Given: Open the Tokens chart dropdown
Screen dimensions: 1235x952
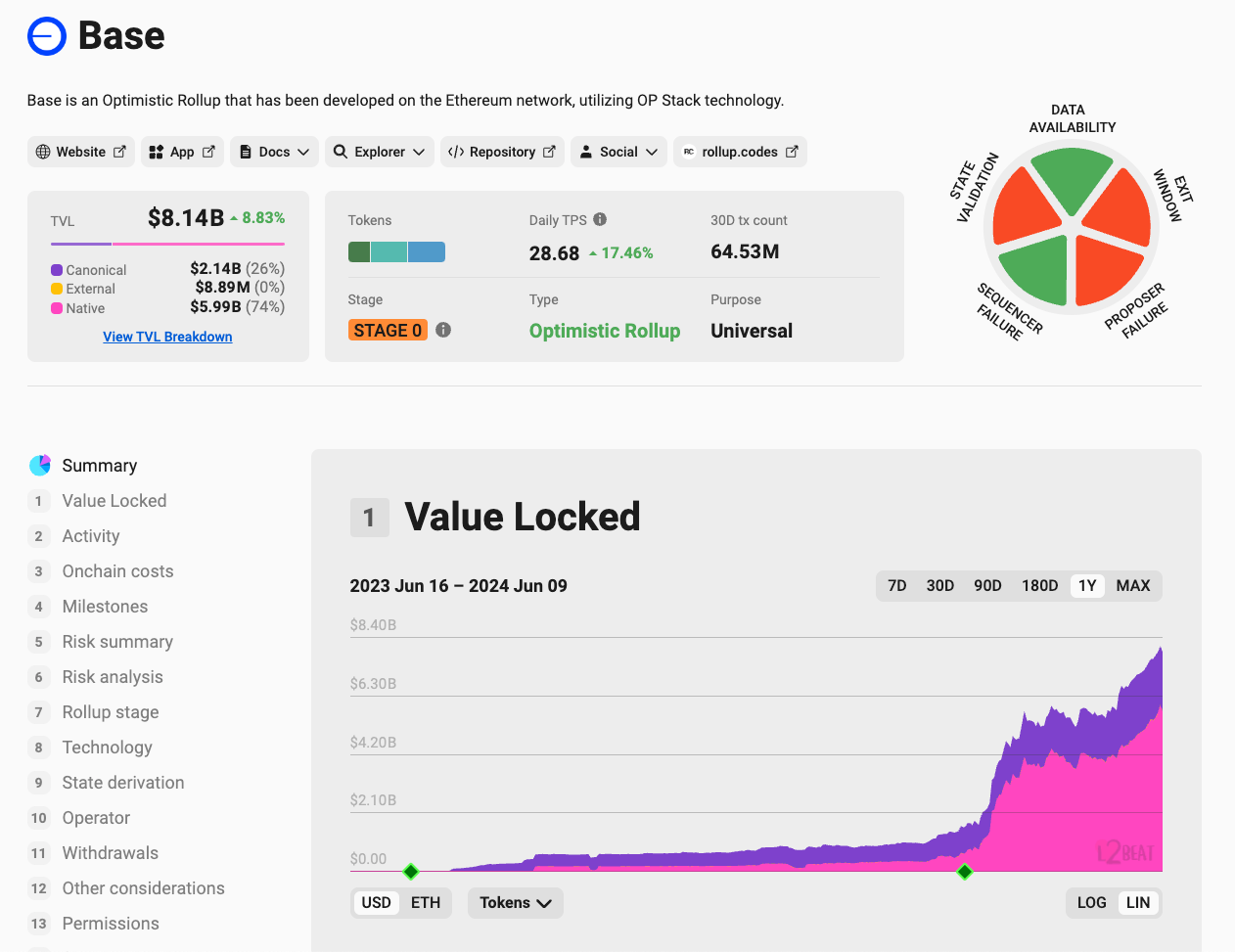Looking at the screenshot, I should tap(516, 902).
